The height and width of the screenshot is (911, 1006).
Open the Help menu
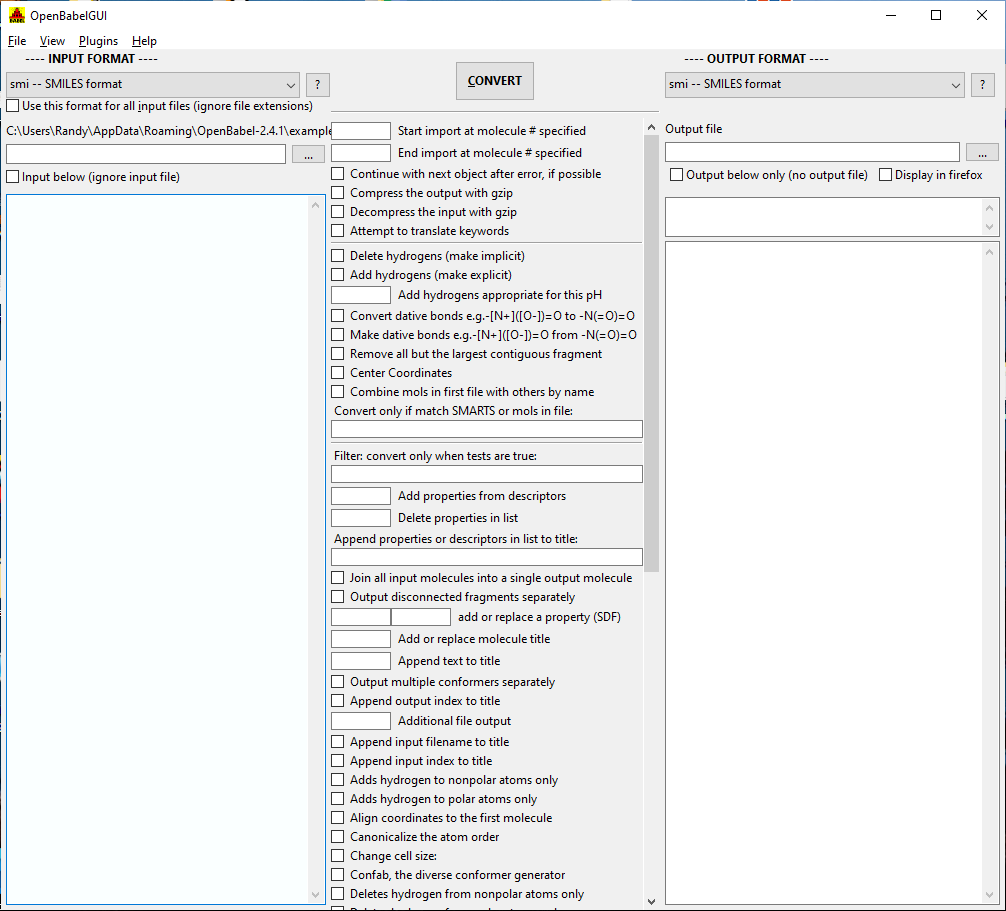(144, 41)
